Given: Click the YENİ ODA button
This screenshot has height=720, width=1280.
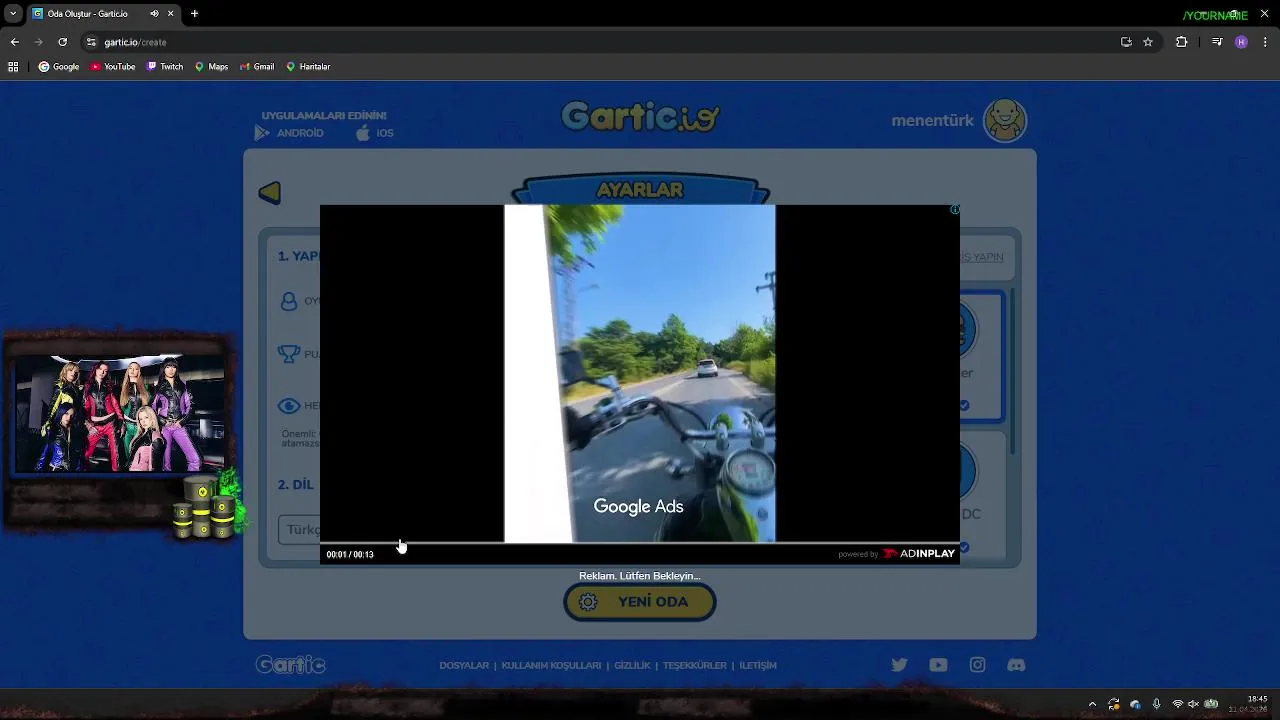Looking at the screenshot, I should pos(640,602).
